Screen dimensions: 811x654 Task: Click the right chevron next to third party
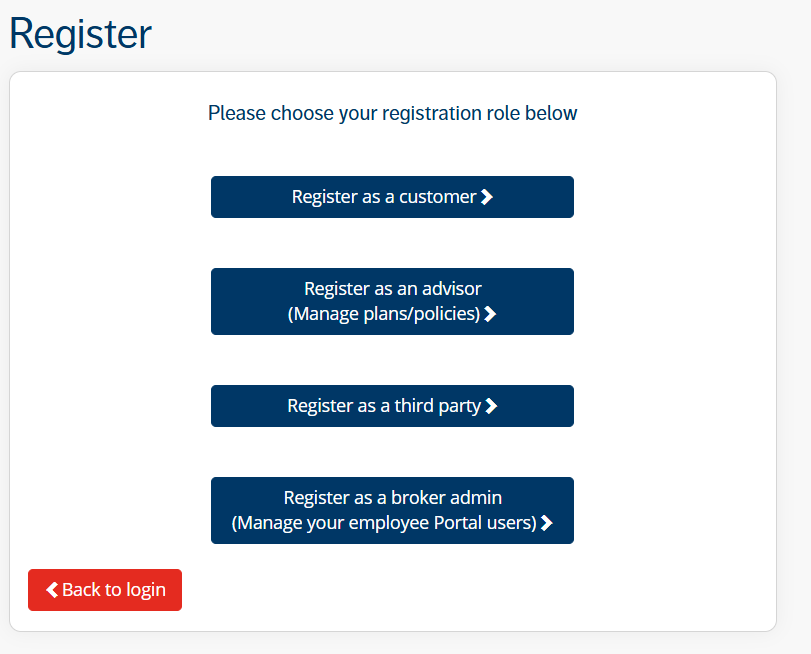[491, 406]
